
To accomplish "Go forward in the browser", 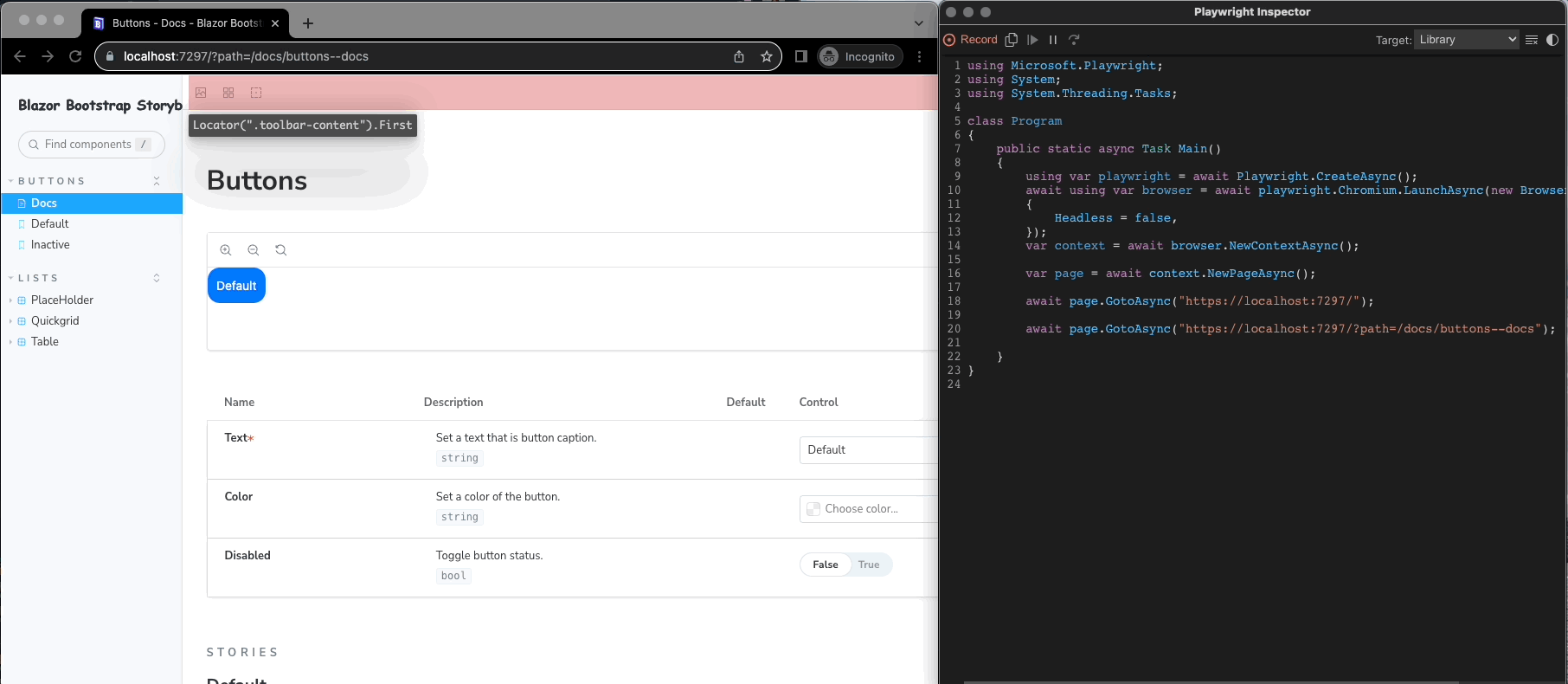I will [48, 56].
